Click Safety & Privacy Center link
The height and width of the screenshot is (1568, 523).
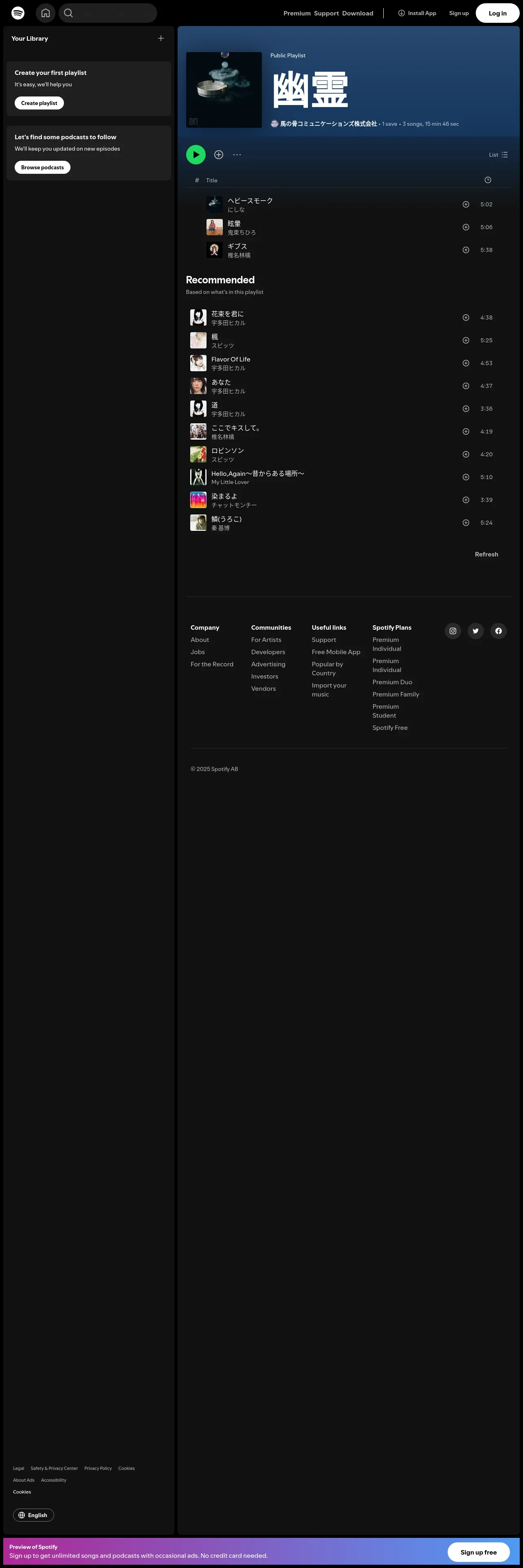pos(54,1468)
